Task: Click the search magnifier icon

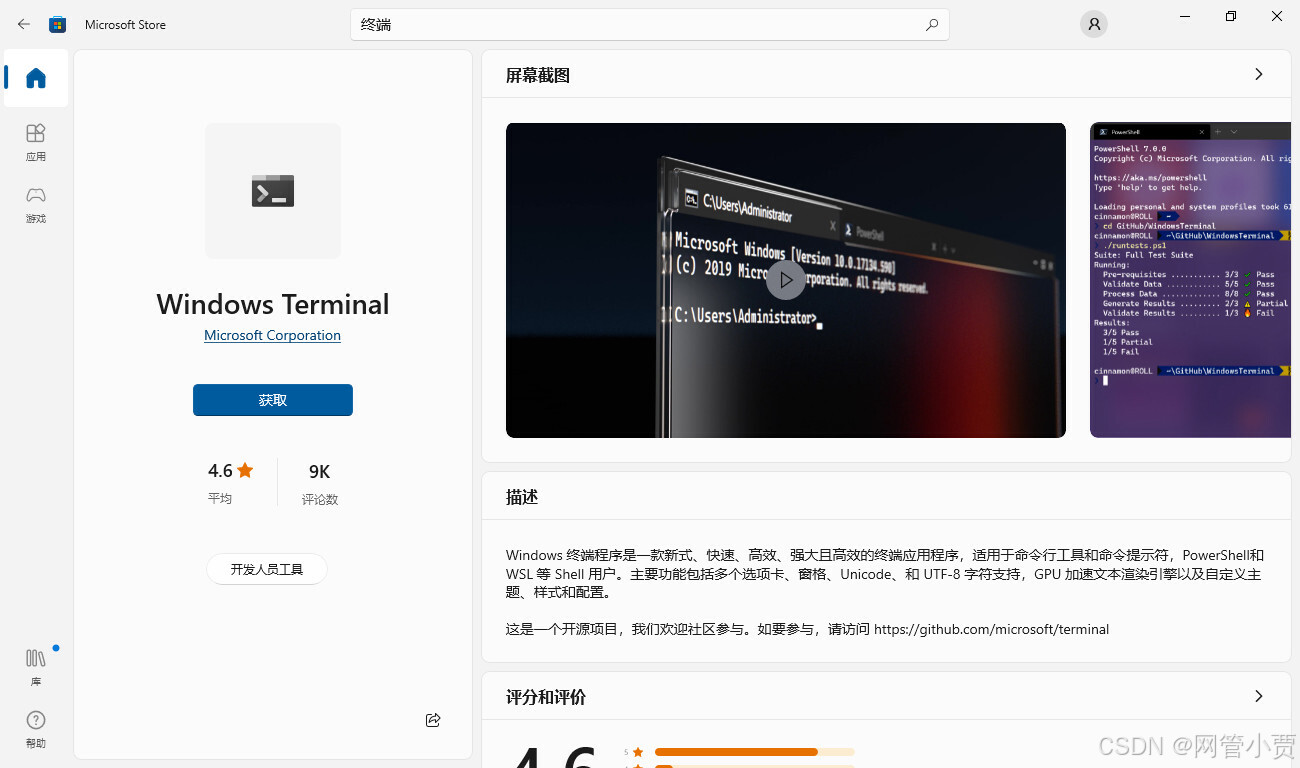Action: click(931, 25)
